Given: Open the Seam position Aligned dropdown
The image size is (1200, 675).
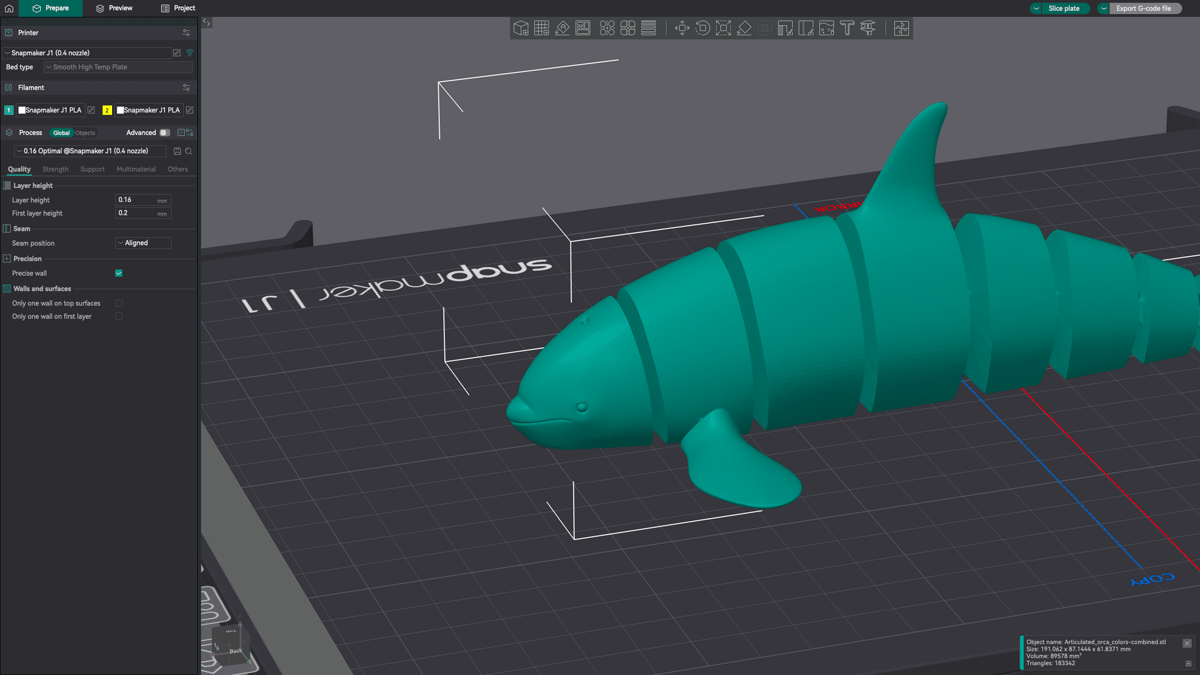Looking at the screenshot, I should click(143, 243).
